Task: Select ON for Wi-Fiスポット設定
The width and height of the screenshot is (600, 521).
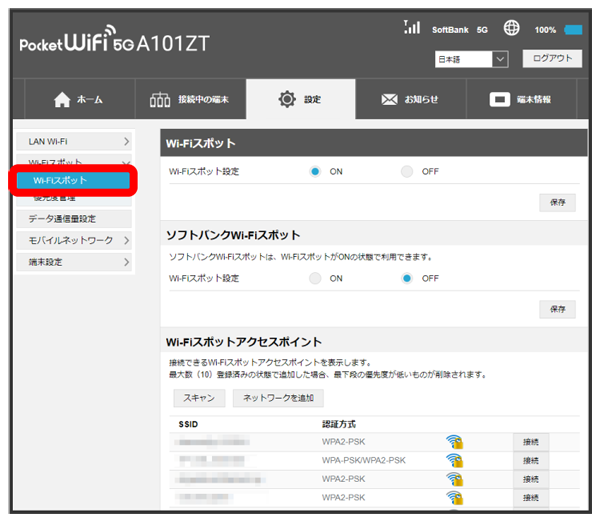Action: pyautogui.click(x=315, y=171)
